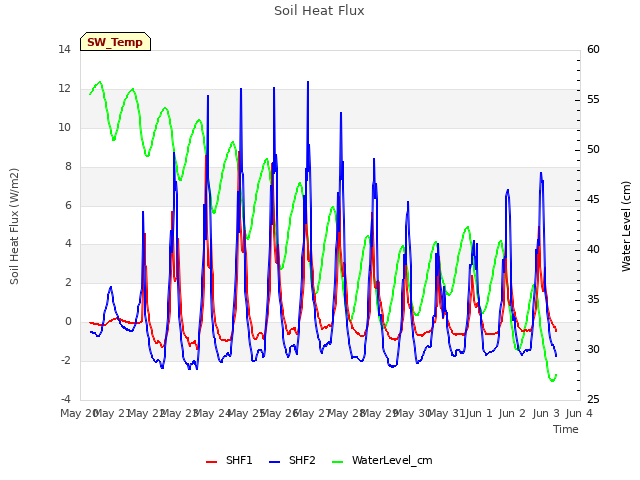This screenshot has width=640, height=480.
Task: Click the left axis value 2
Action: point(68,282)
